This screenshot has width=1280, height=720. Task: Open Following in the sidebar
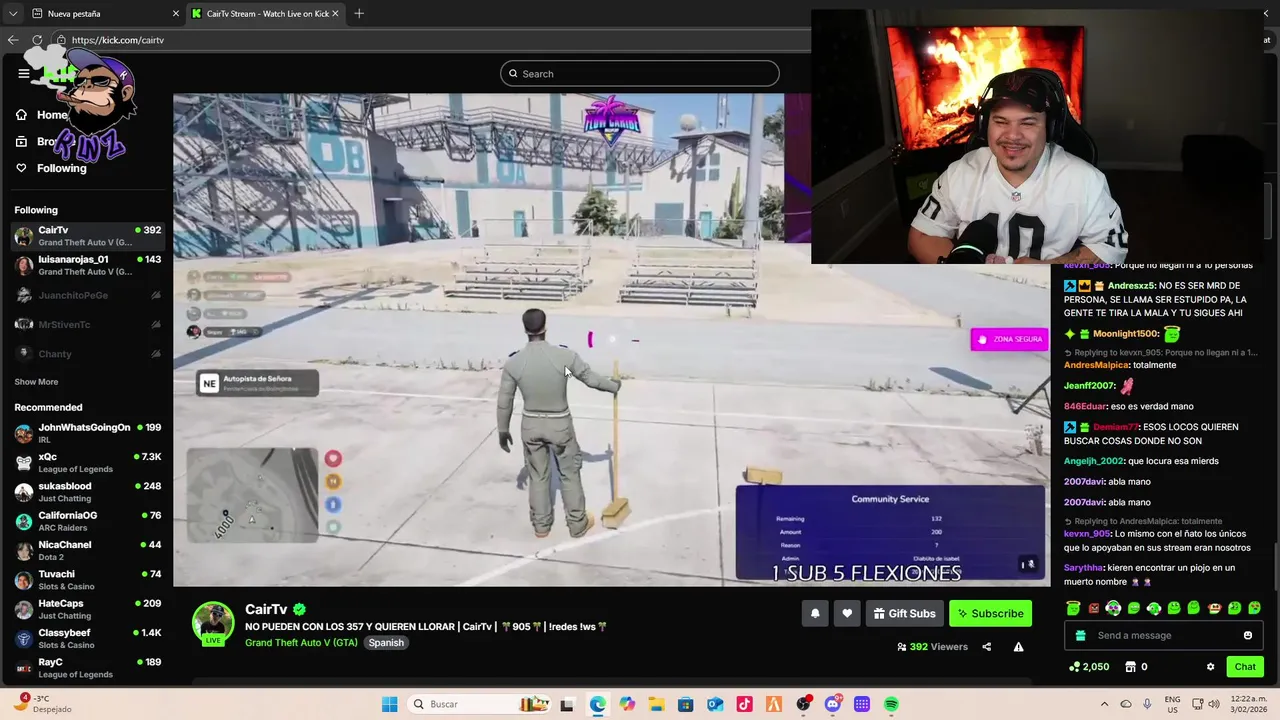[x=62, y=168]
